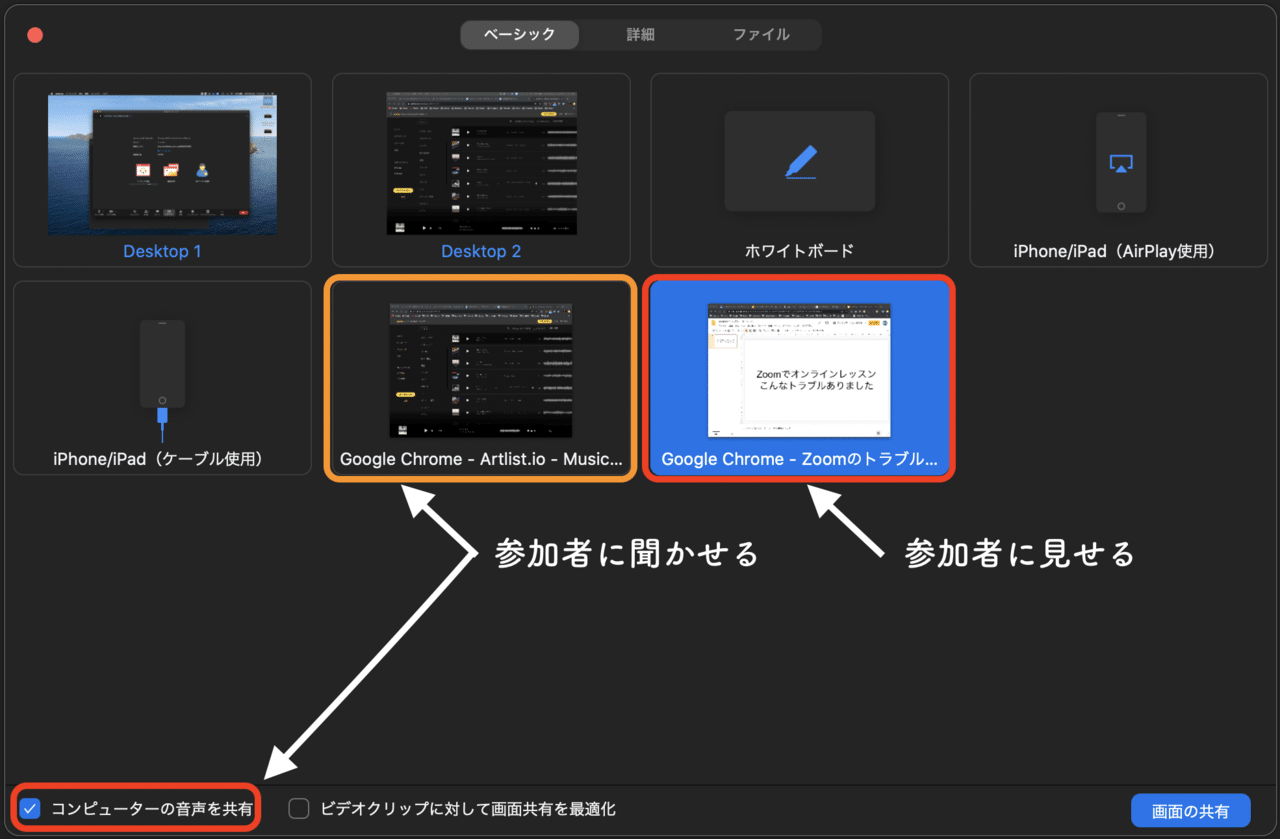Select the Desktop 2 screen thumbnail

[481, 165]
